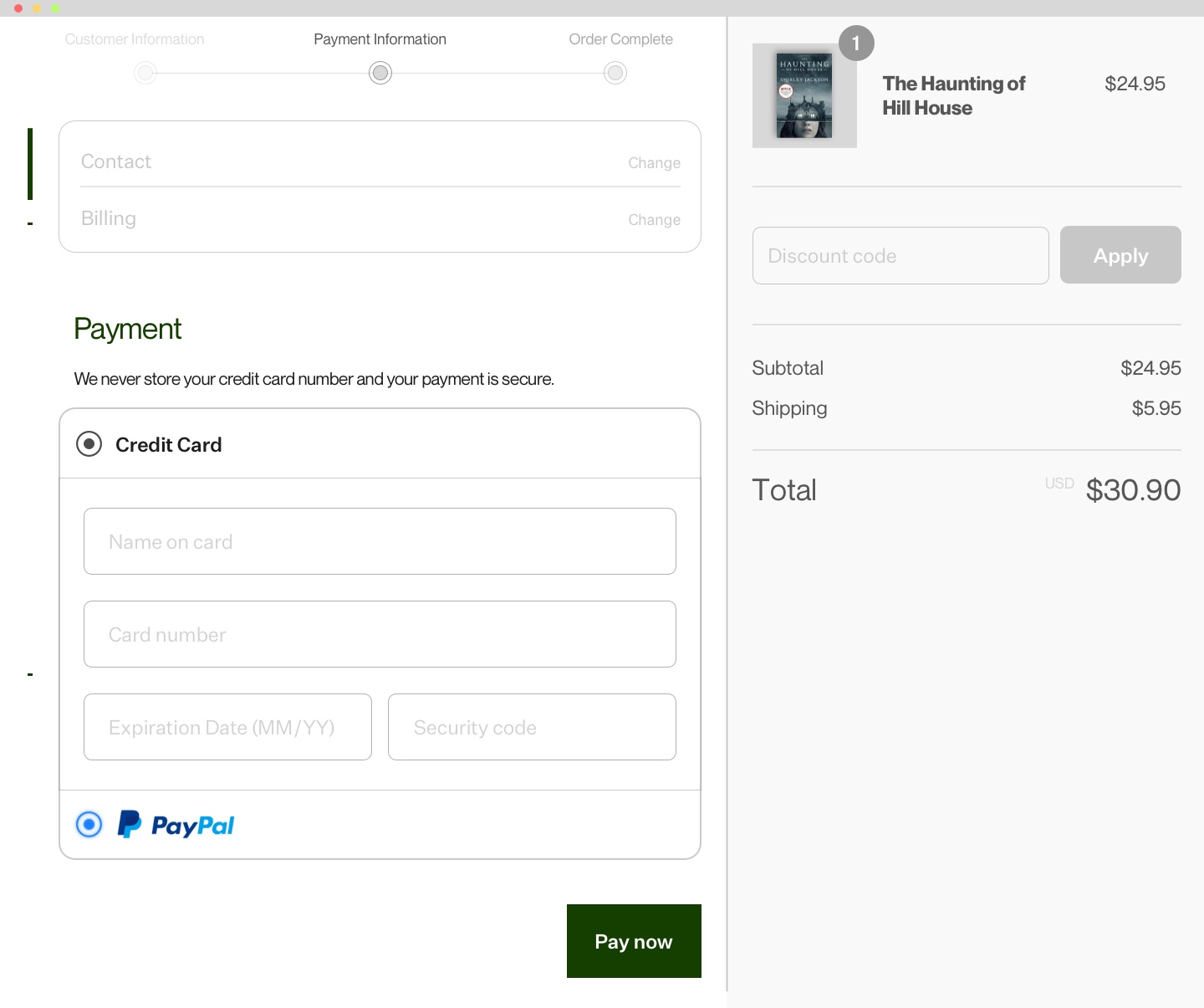
Task: Jump to Order Complete step circle
Action: click(615, 73)
